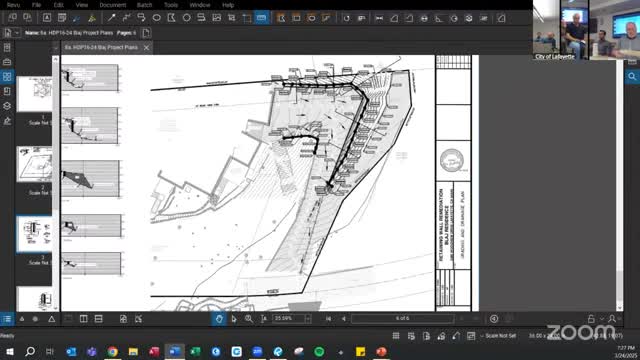Image resolution: width=640 pixels, height=360 pixels.
Task: Open the Tool Chest panel in sidebar
Action: (x=7, y=62)
